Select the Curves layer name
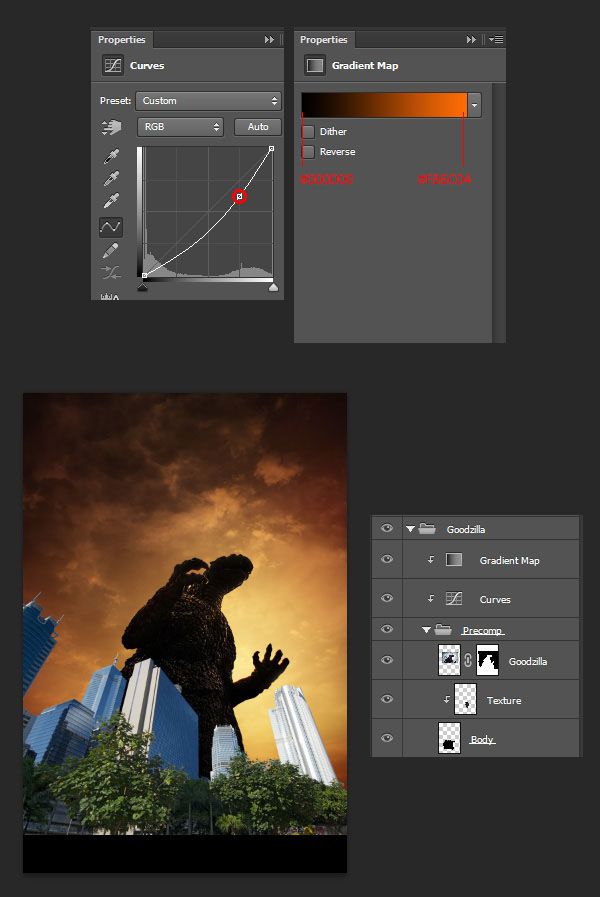Viewport: 600px width, 897px height. coord(495,600)
